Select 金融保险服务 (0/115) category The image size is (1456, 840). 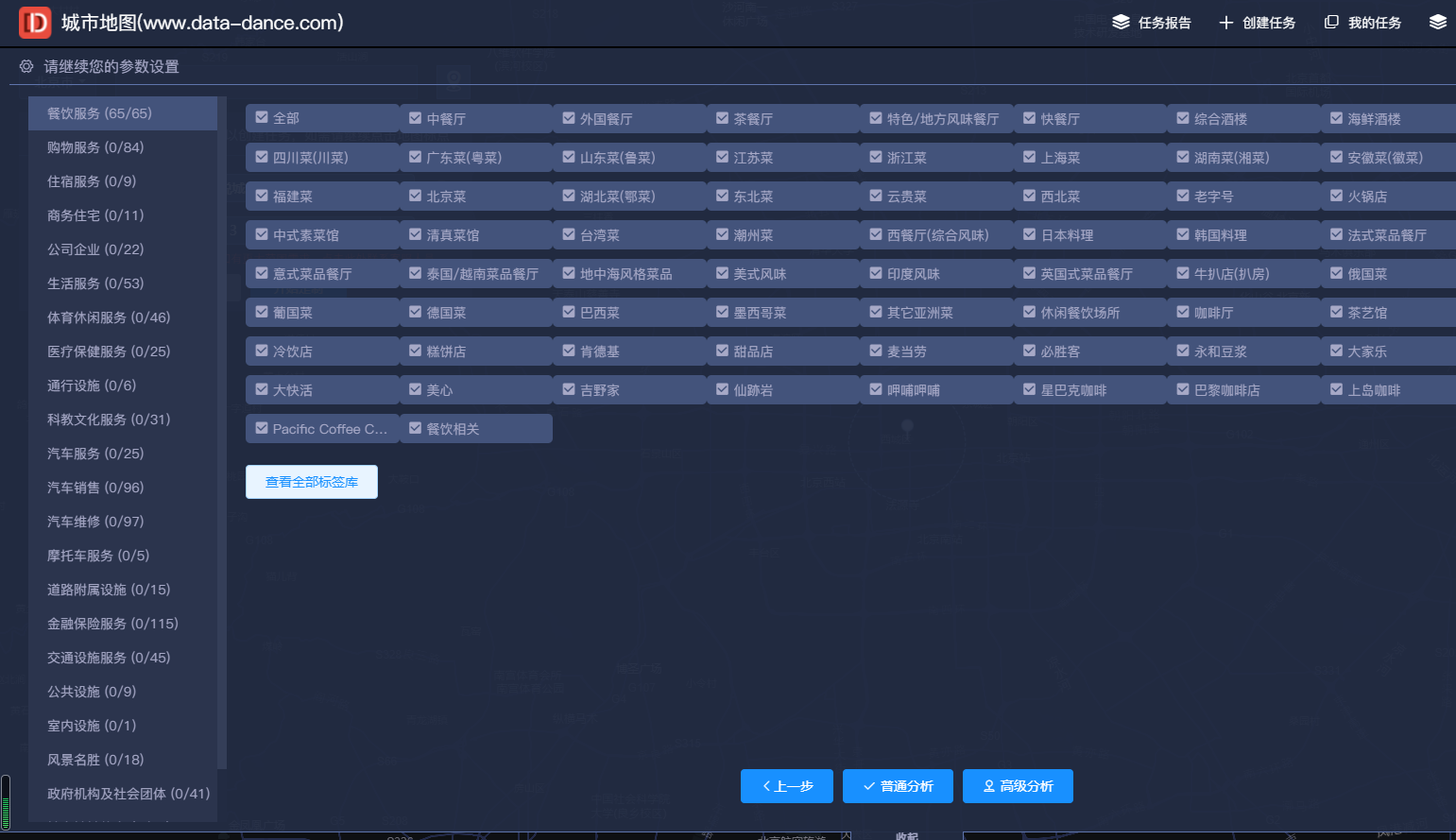pos(123,624)
